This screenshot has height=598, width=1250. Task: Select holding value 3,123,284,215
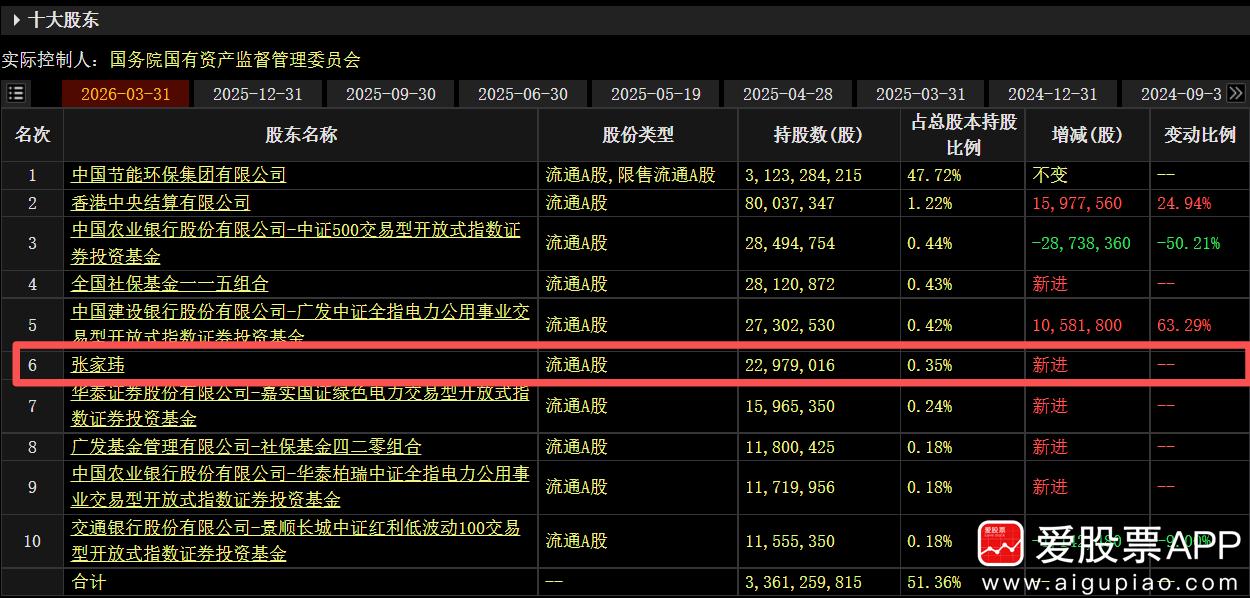(x=804, y=175)
